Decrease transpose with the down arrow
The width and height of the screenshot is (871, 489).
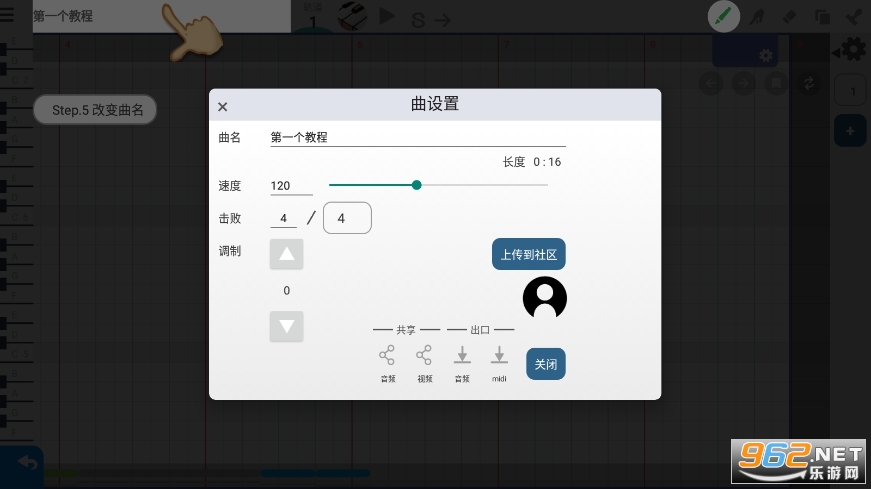click(287, 326)
